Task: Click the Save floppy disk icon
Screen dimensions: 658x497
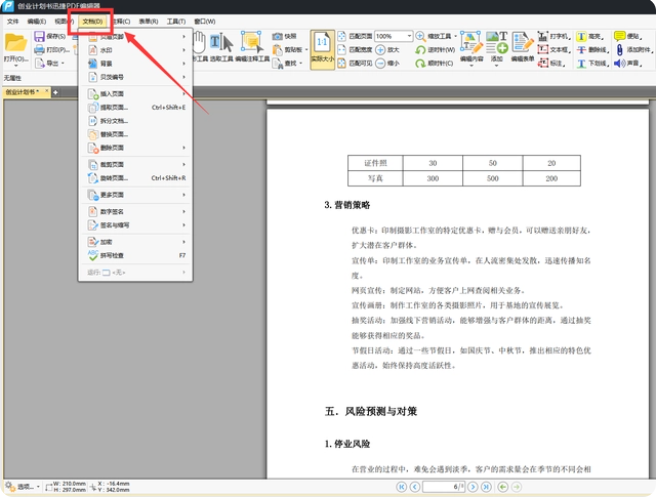Action: 39,37
